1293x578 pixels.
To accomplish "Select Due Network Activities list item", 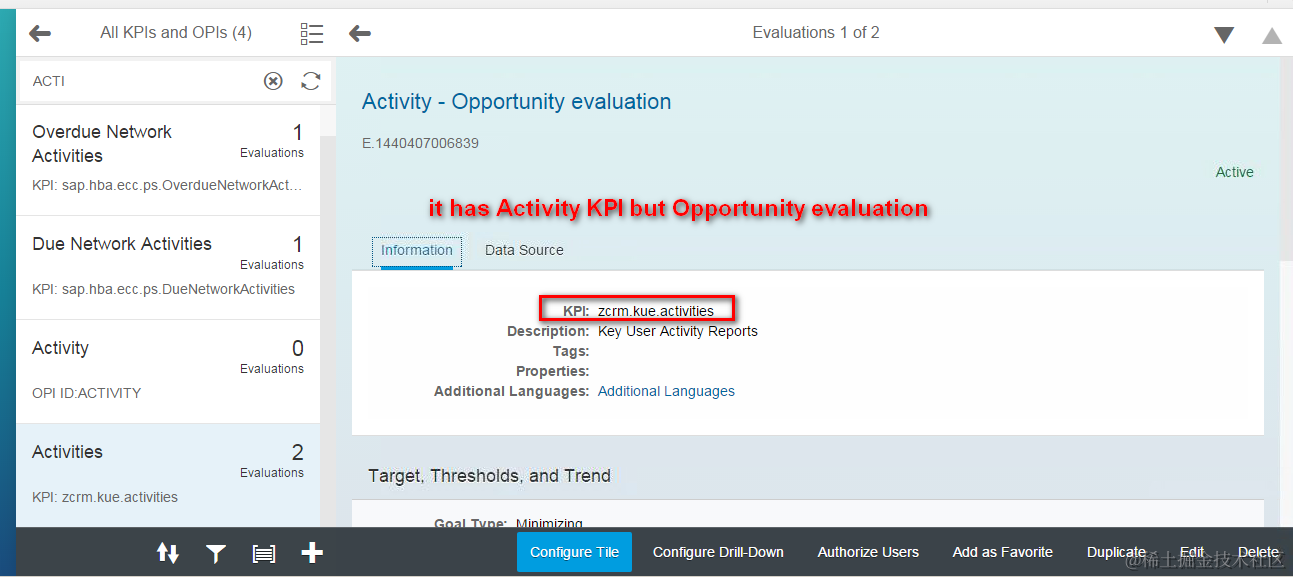I will point(168,268).
